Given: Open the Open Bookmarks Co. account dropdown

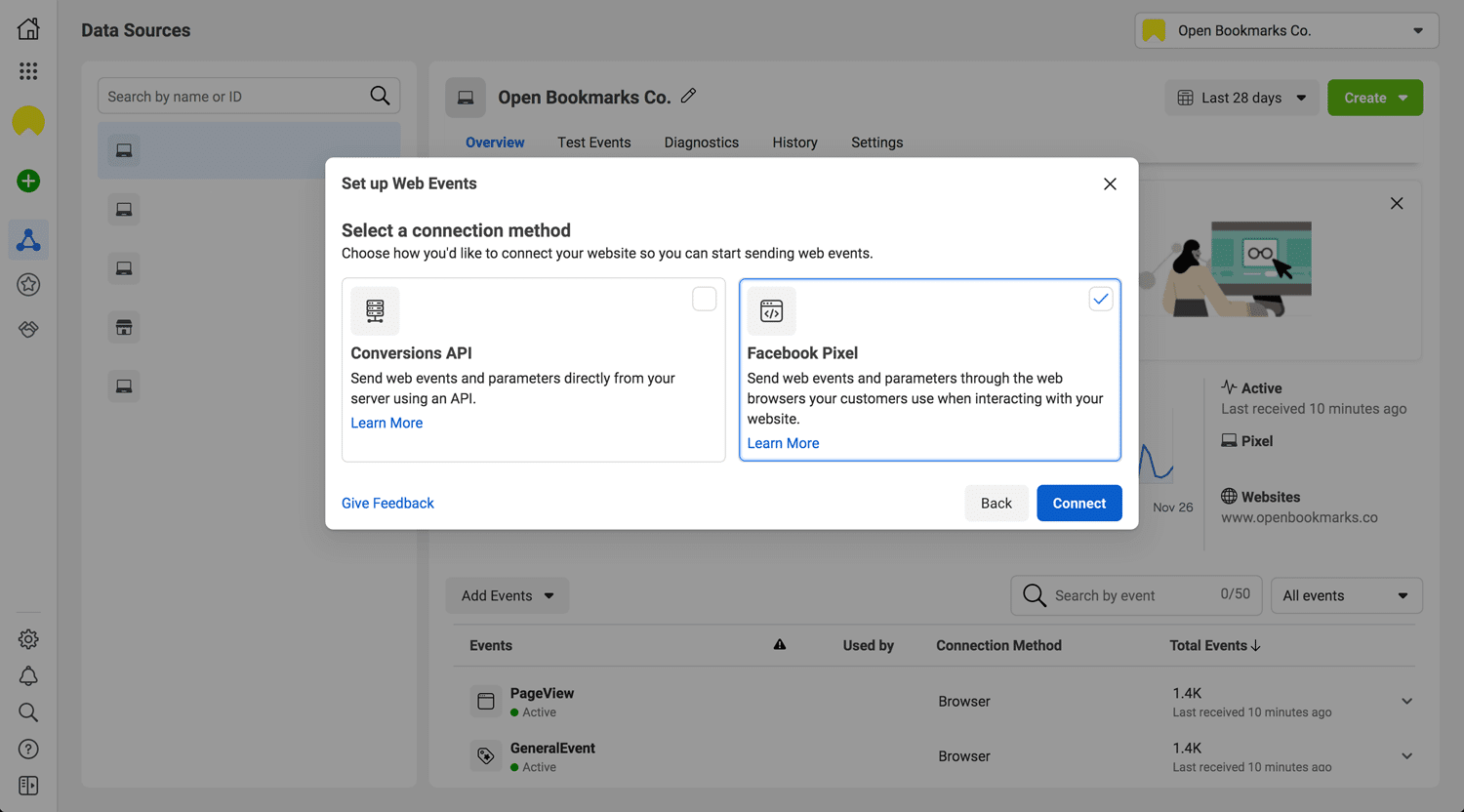Looking at the screenshot, I should pos(1286,30).
